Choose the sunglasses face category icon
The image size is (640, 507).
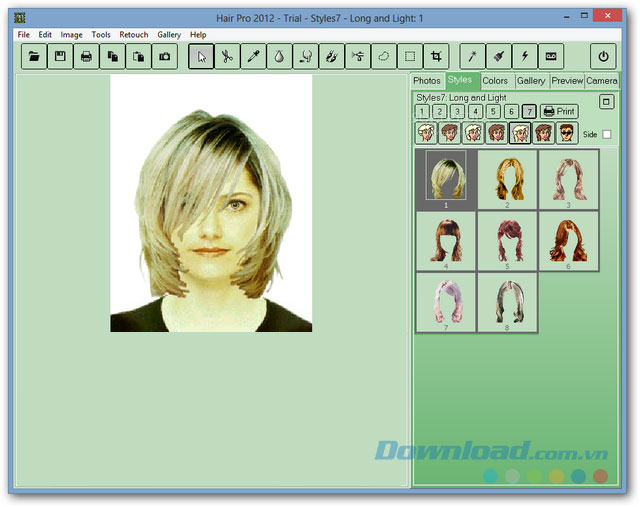click(x=567, y=133)
